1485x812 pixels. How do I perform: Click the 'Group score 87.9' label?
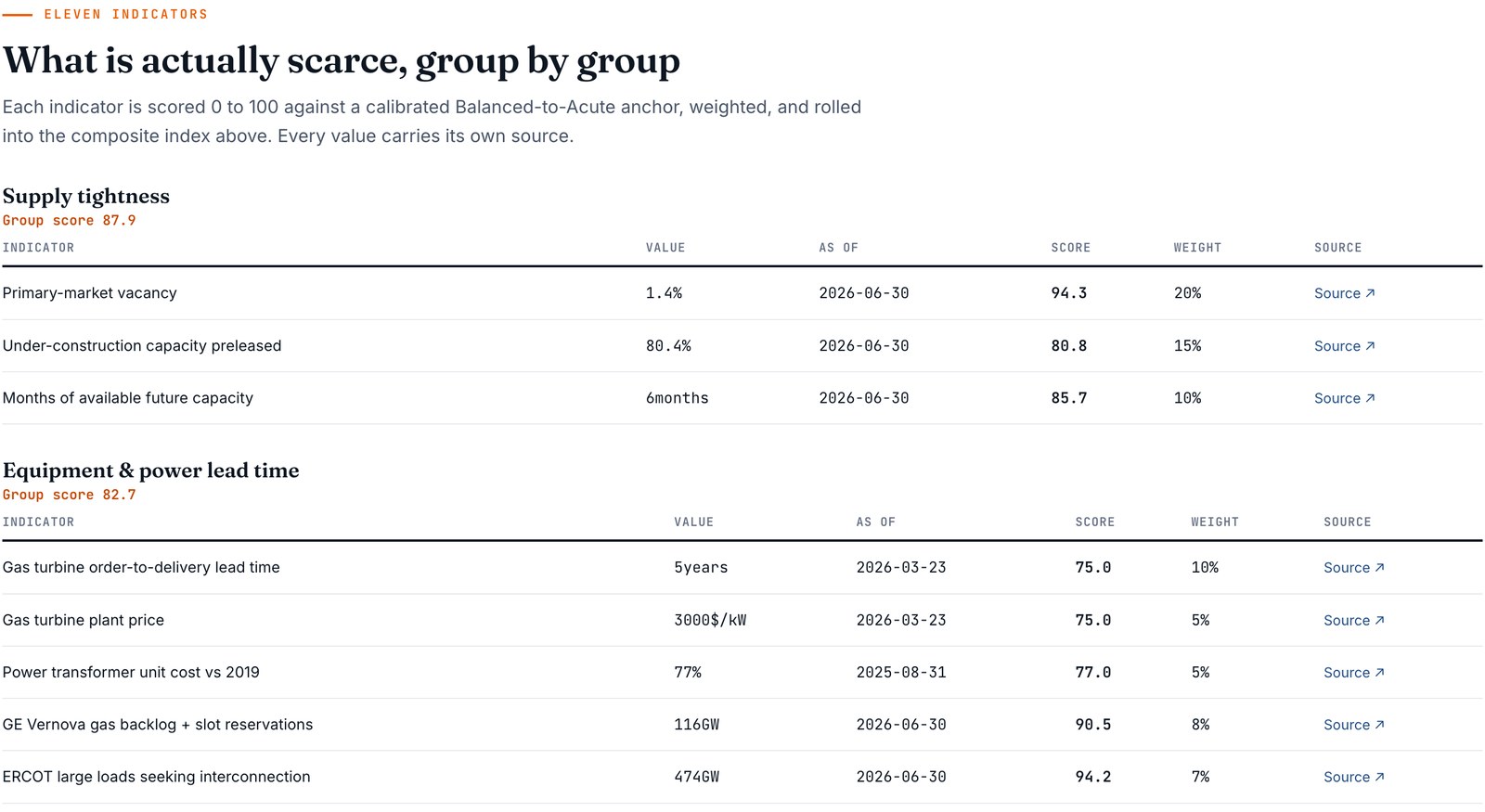click(69, 221)
